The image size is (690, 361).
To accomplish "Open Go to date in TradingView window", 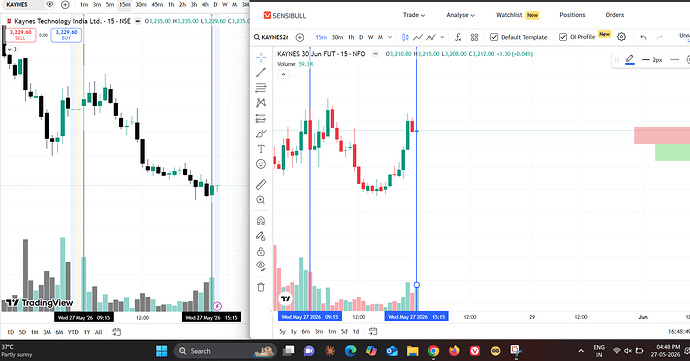I will point(116,332).
